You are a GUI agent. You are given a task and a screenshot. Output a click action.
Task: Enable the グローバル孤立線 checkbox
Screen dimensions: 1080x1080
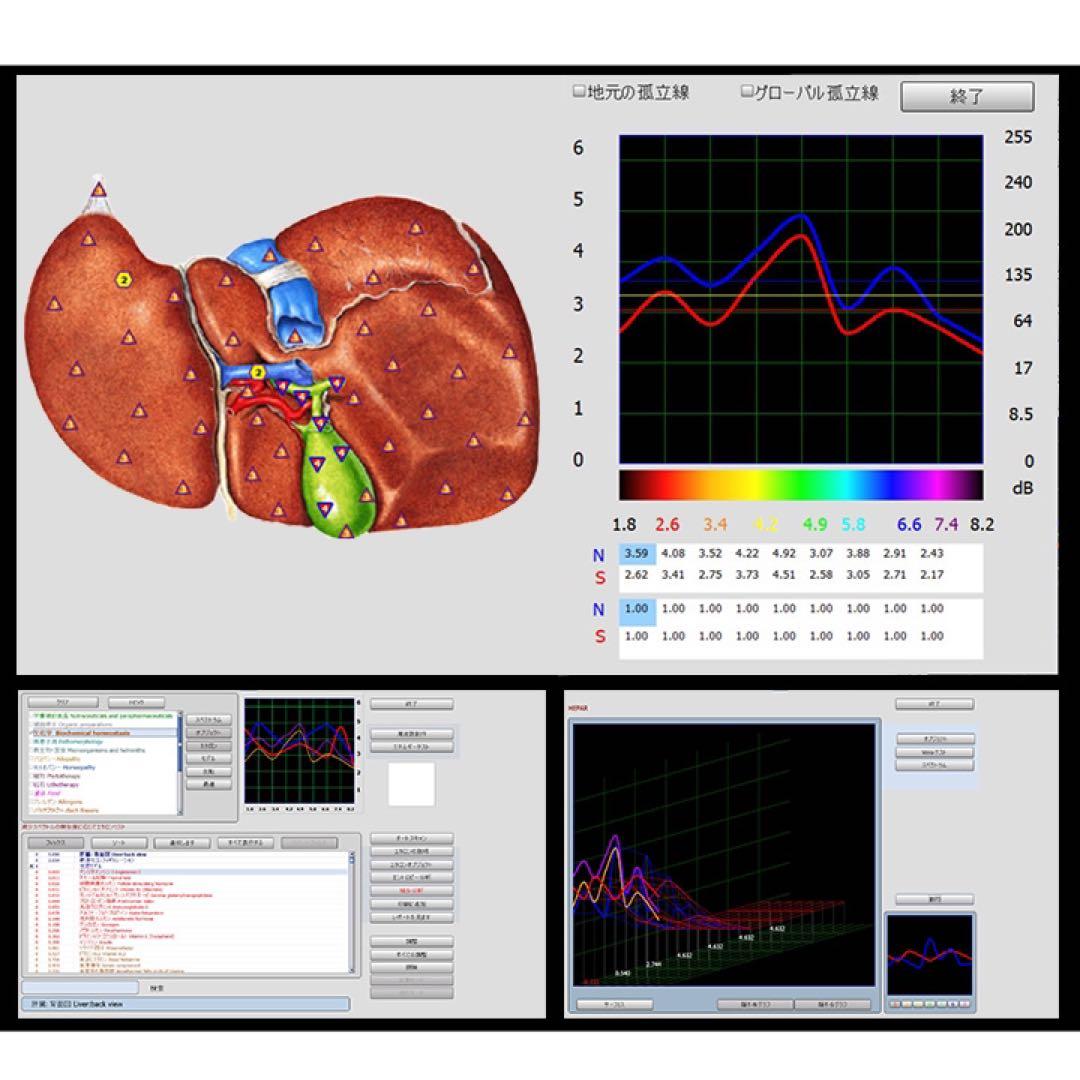tap(746, 91)
